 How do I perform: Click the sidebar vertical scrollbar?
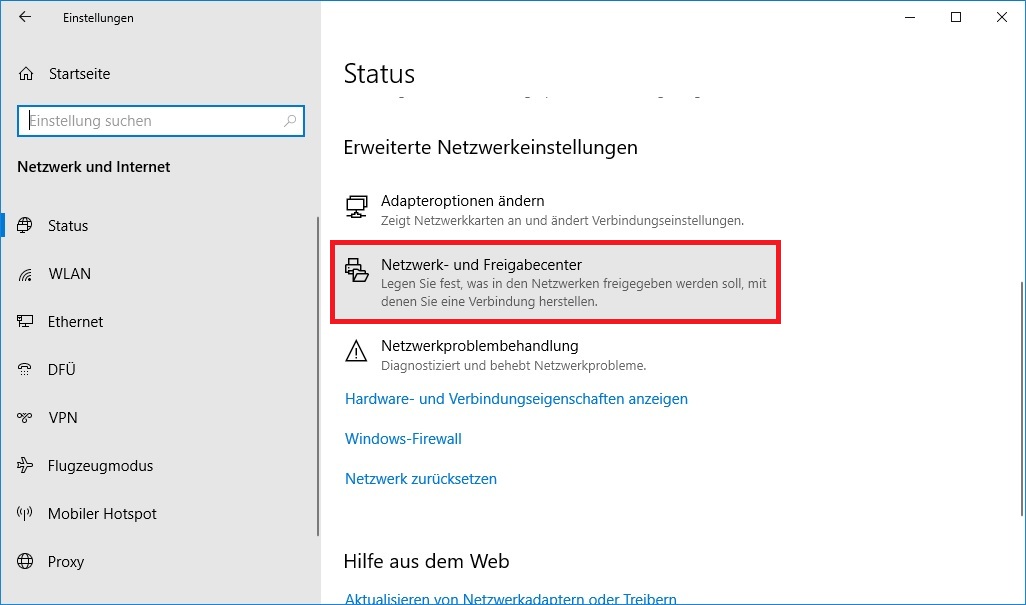[x=318, y=376]
